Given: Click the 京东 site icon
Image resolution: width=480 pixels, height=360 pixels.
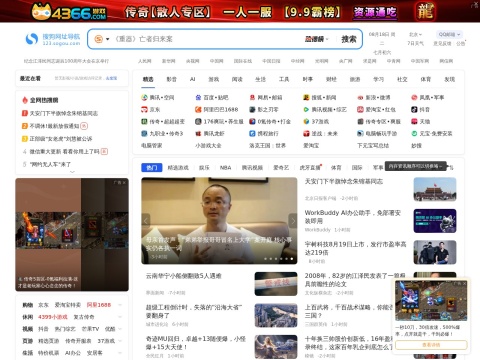Looking at the screenshot, I should [144, 109].
